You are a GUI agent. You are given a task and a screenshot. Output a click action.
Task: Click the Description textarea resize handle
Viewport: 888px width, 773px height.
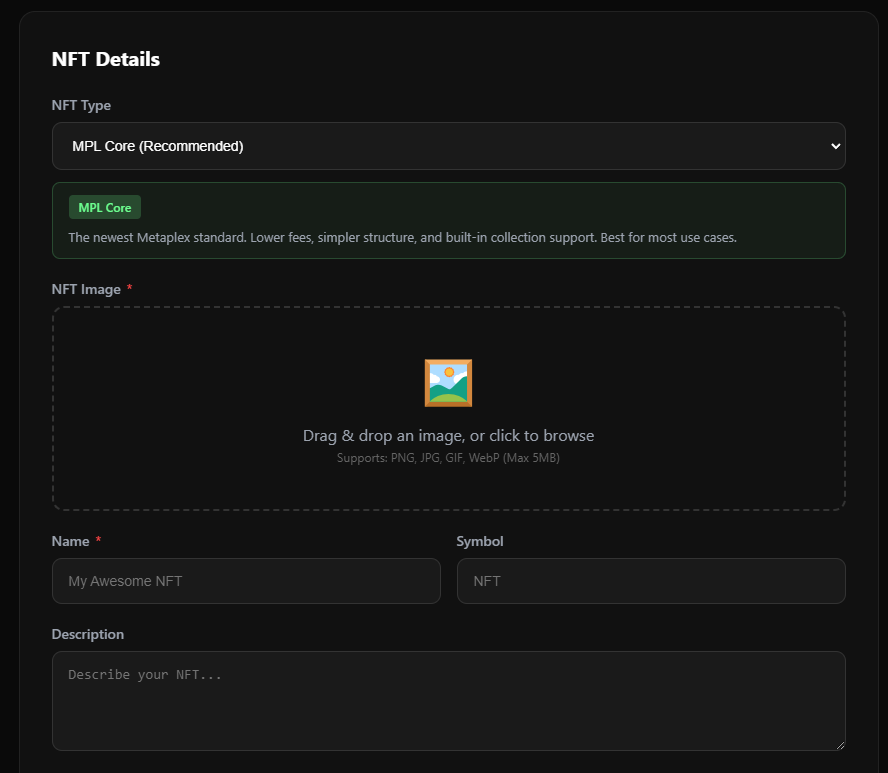(839, 744)
